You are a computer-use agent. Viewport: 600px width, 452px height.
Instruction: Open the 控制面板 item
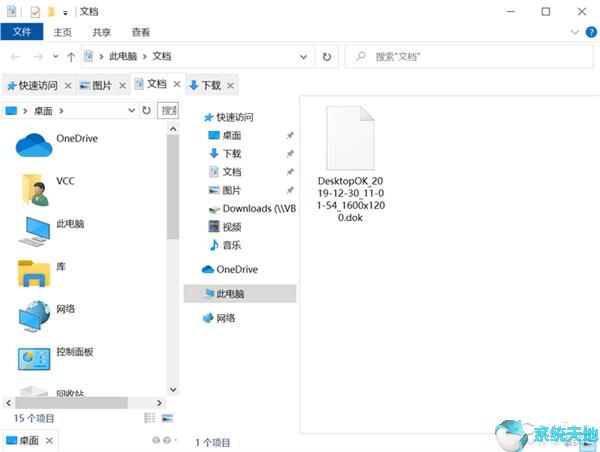tap(55, 358)
